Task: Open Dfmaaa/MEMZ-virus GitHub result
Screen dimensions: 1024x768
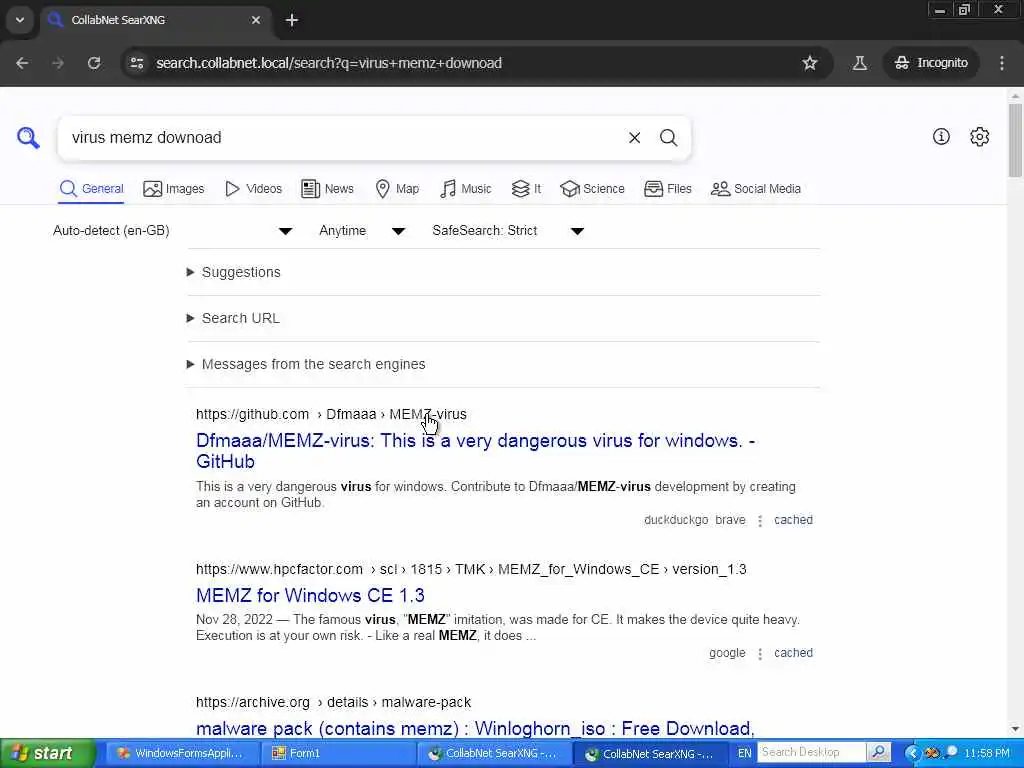Action: (x=475, y=451)
